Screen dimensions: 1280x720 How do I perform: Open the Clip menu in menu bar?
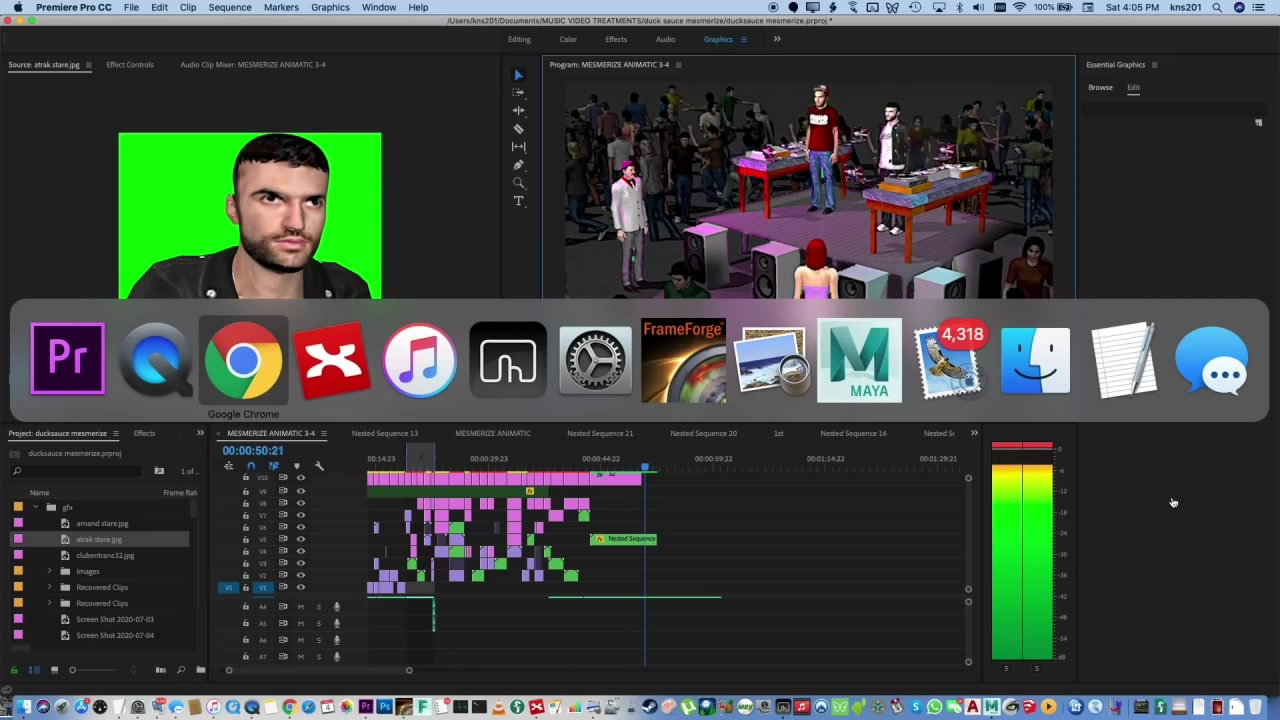click(188, 7)
